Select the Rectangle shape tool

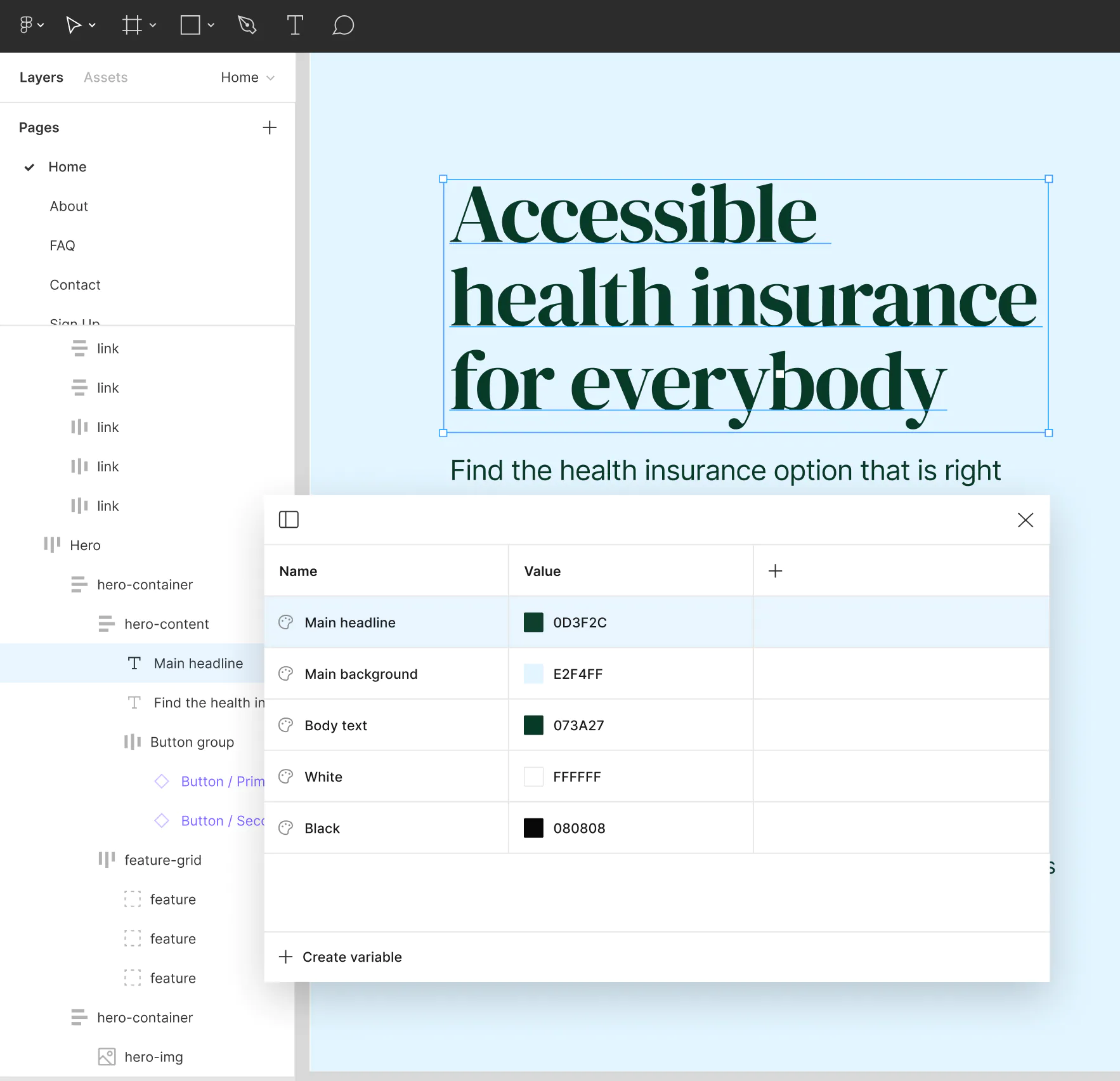(190, 25)
